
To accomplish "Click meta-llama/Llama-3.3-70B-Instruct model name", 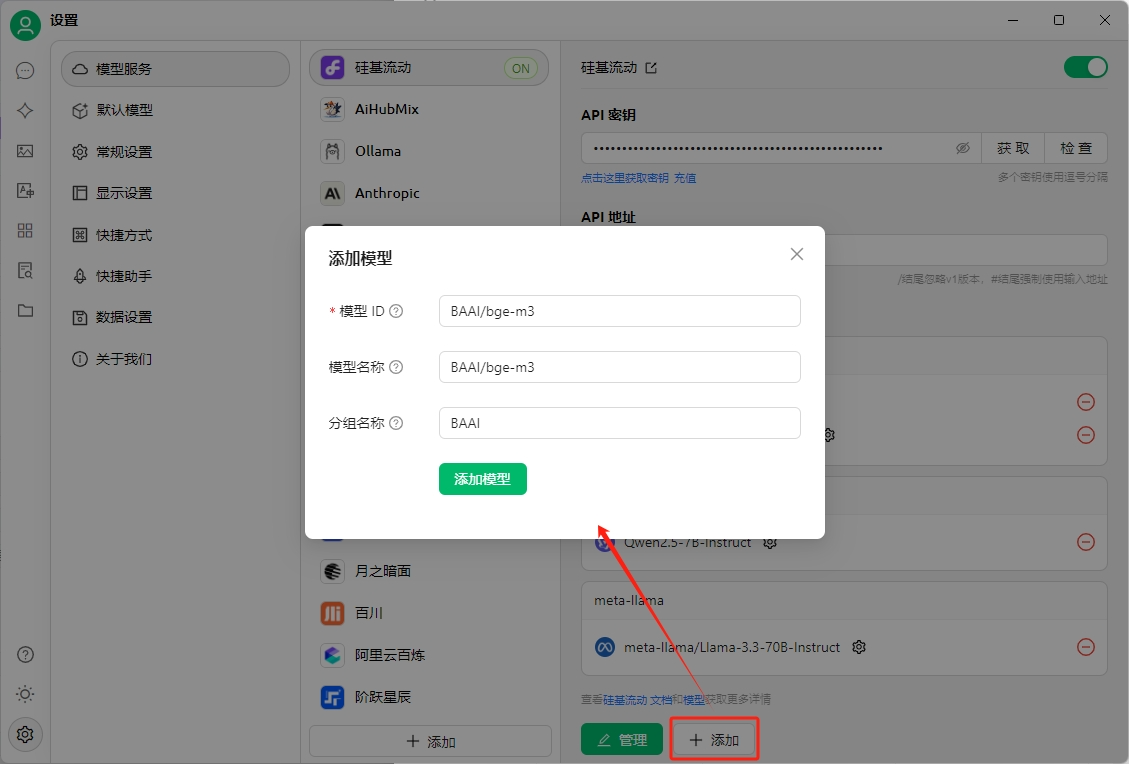I will point(732,647).
